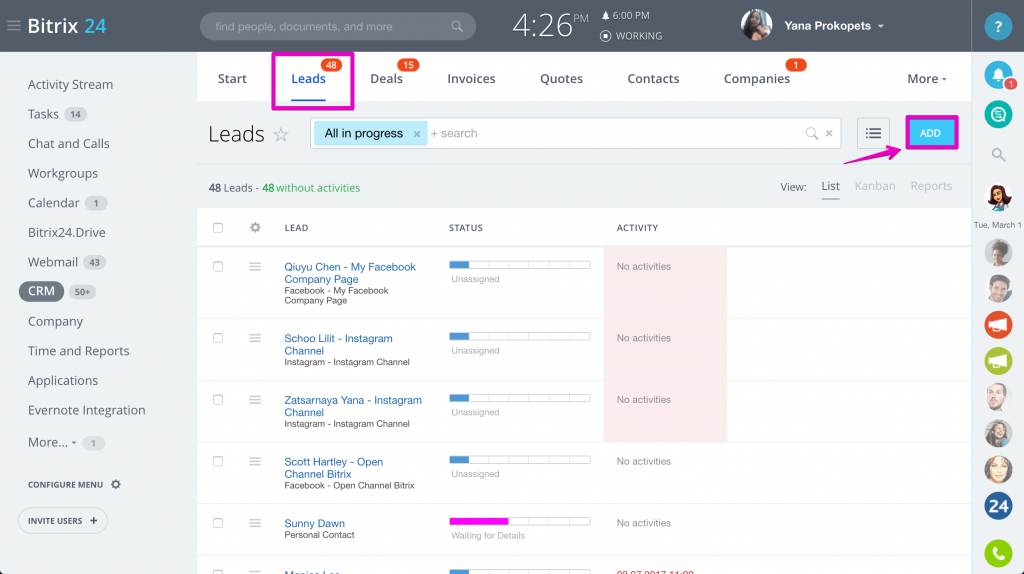Open Webmail in left sidebar

click(52, 262)
